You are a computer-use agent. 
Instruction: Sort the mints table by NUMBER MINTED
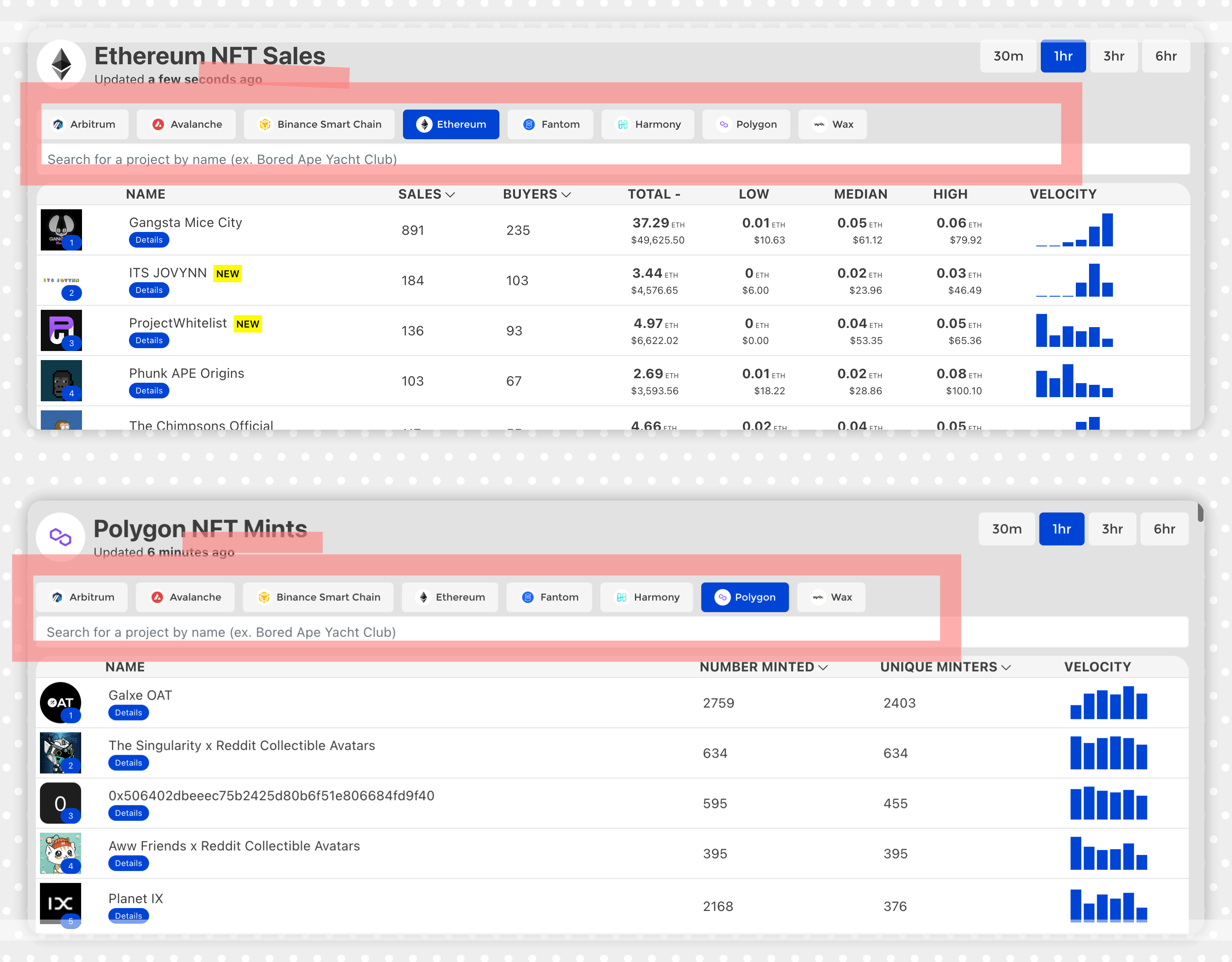coord(764,667)
